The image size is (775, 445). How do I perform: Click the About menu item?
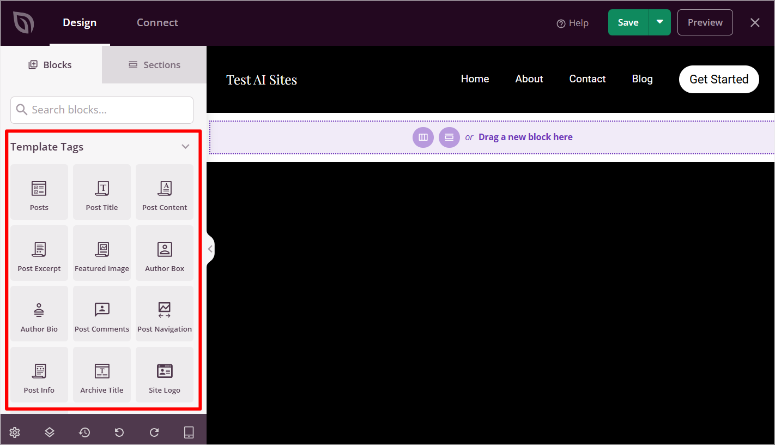click(529, 79)
